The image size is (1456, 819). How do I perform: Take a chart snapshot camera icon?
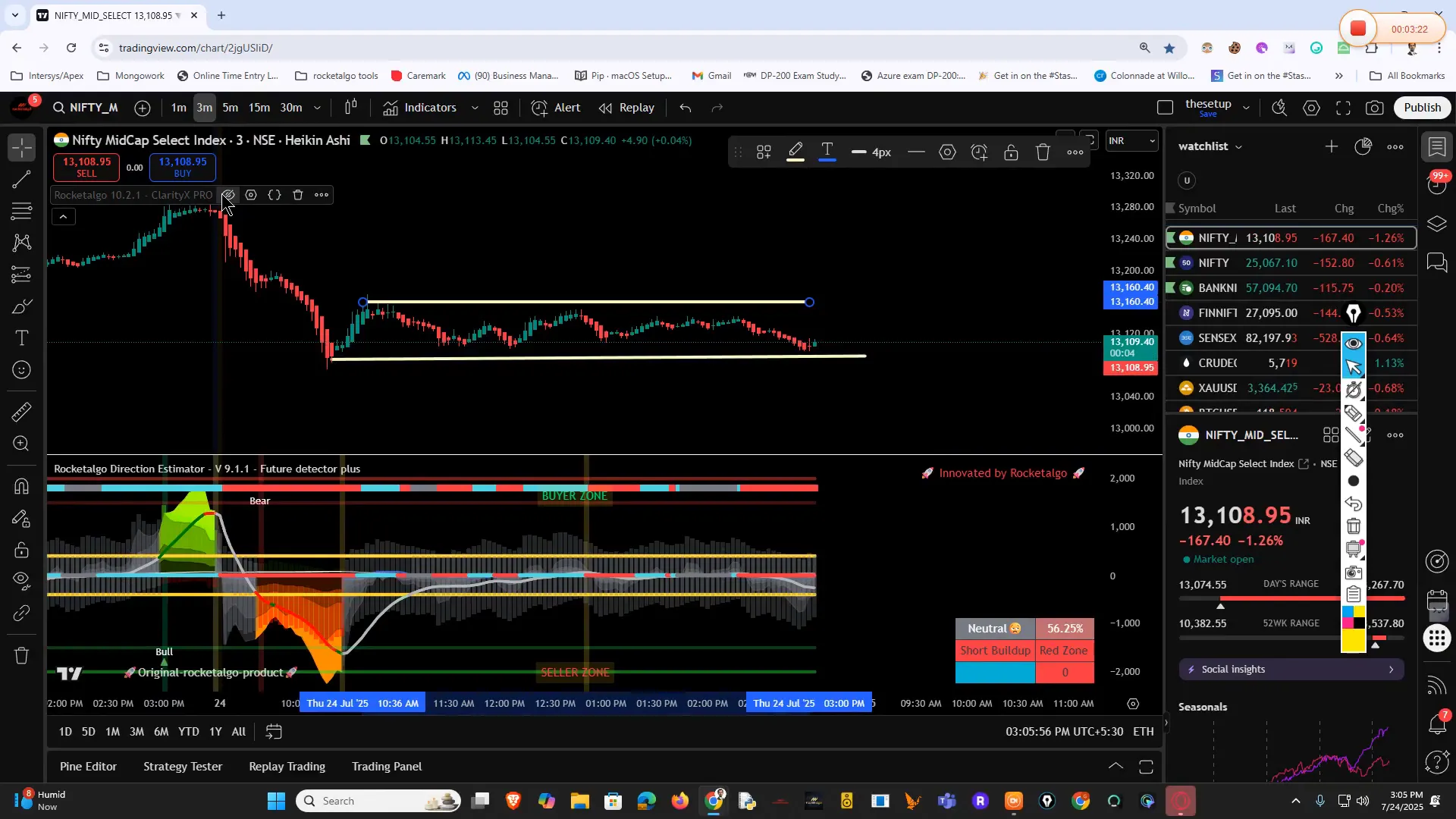point(1375,108)
